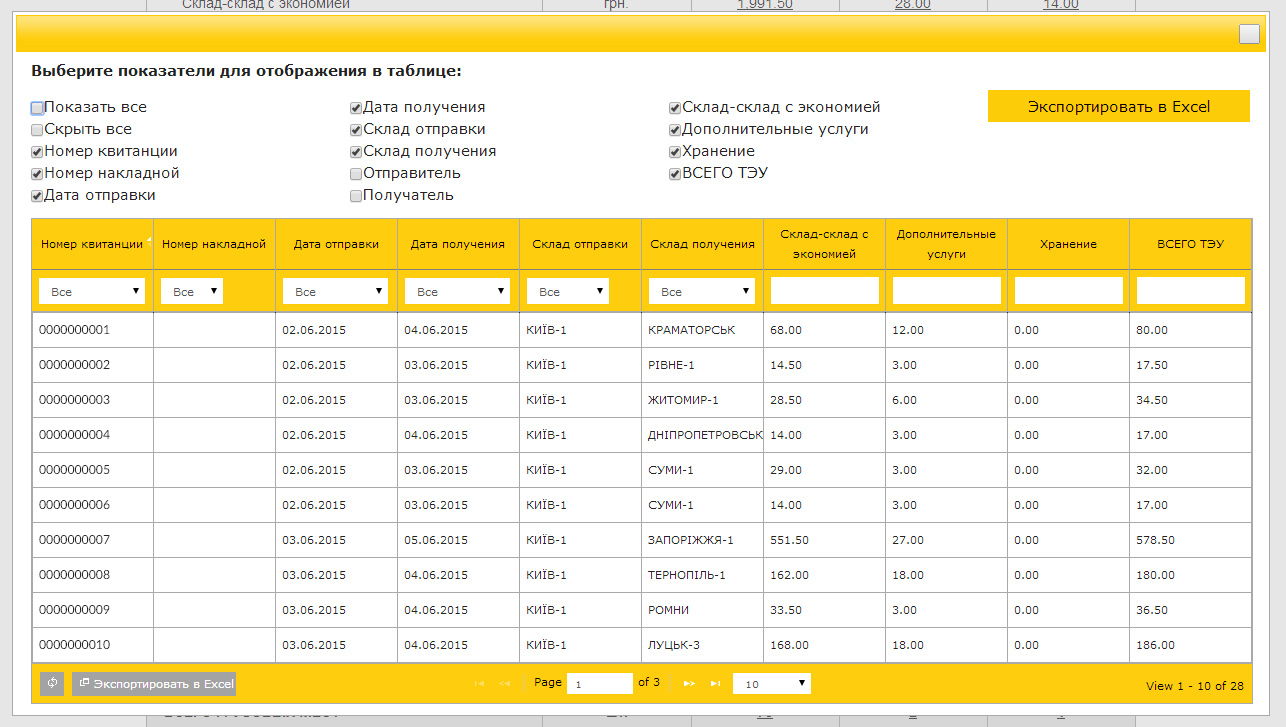The image size is (1286, 727).
Task: Uncheck 'Номер накладной' checkbox
Action: [x=37, y=174]
